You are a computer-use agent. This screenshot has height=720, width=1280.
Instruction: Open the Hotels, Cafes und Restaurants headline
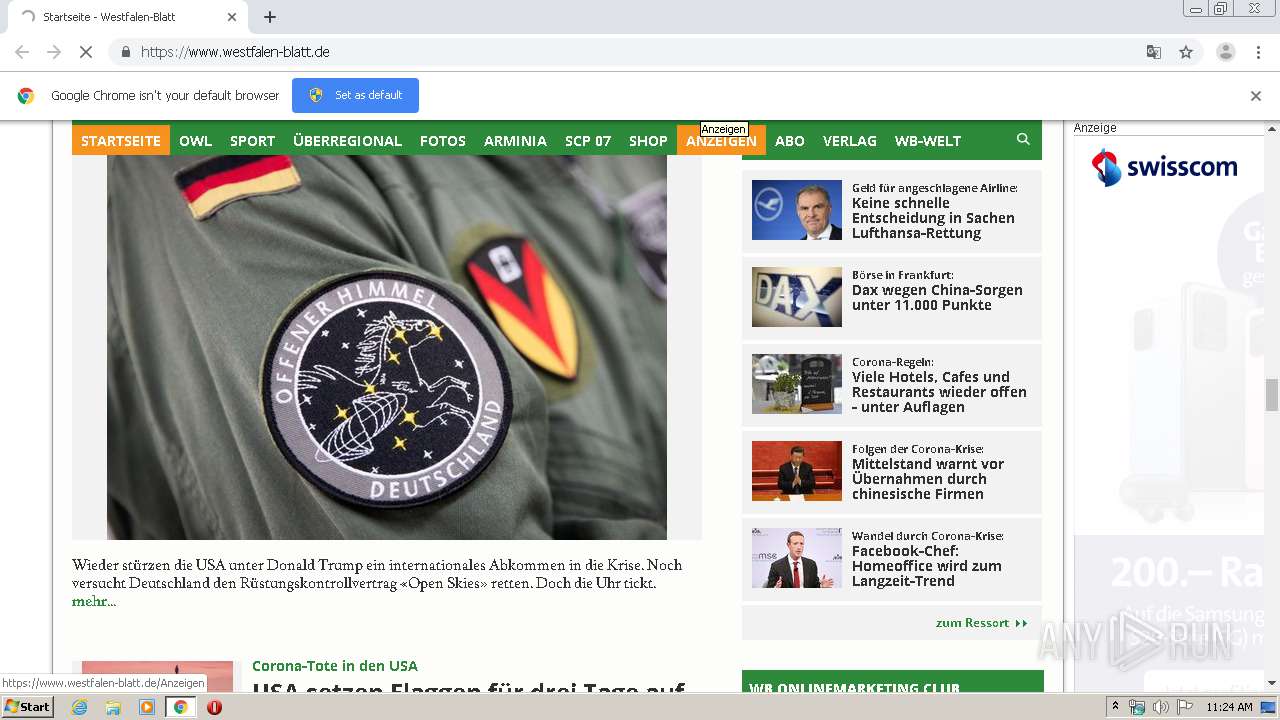(x=939, y=392)
